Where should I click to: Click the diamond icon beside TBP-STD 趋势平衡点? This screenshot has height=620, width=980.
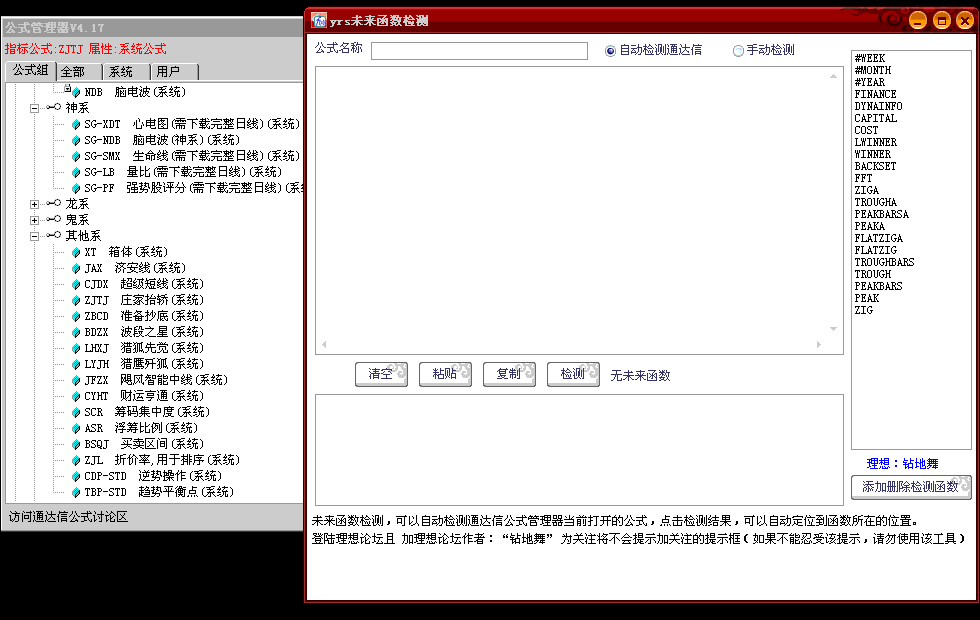coord(76,492)
